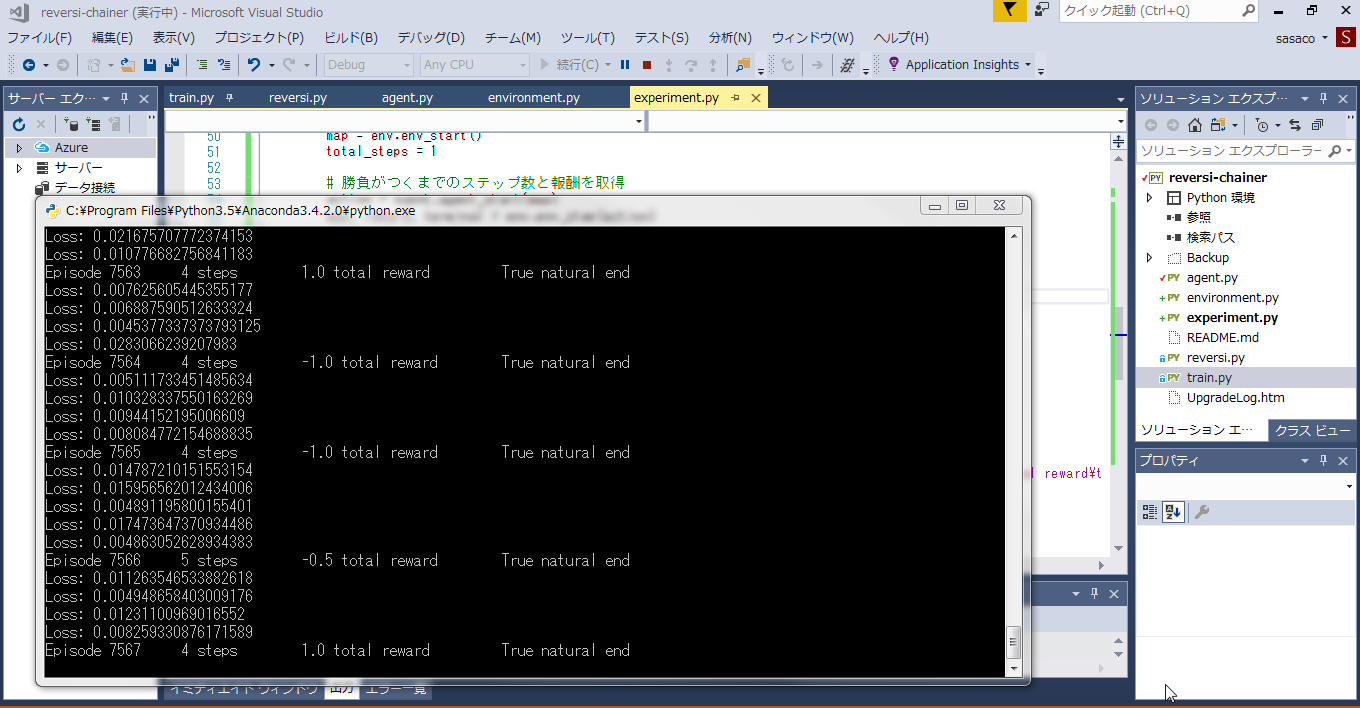Open the open-documents list dropdown arrow
This screenshot has width=1360, height=708.
1121,99
